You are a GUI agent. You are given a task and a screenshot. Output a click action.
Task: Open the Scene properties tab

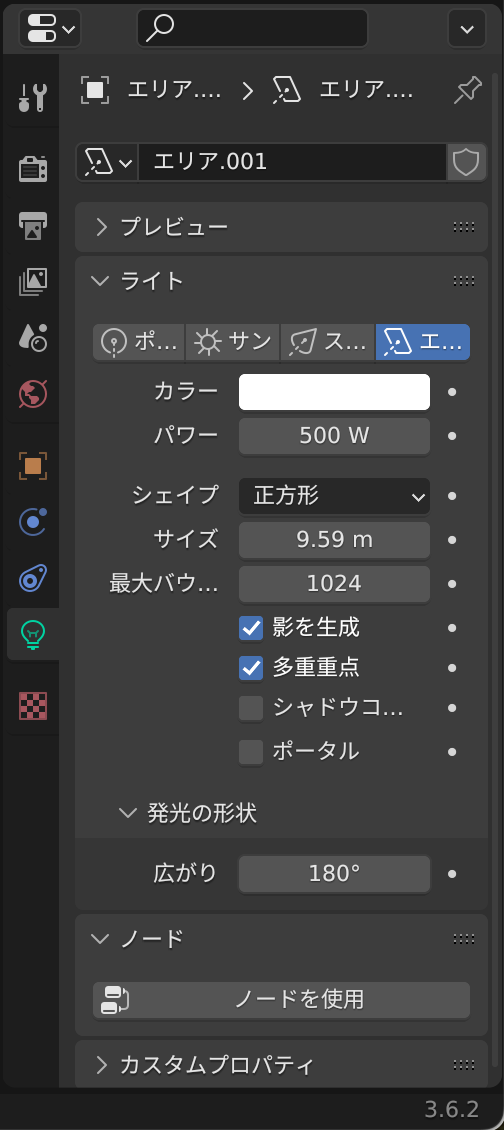32,337
